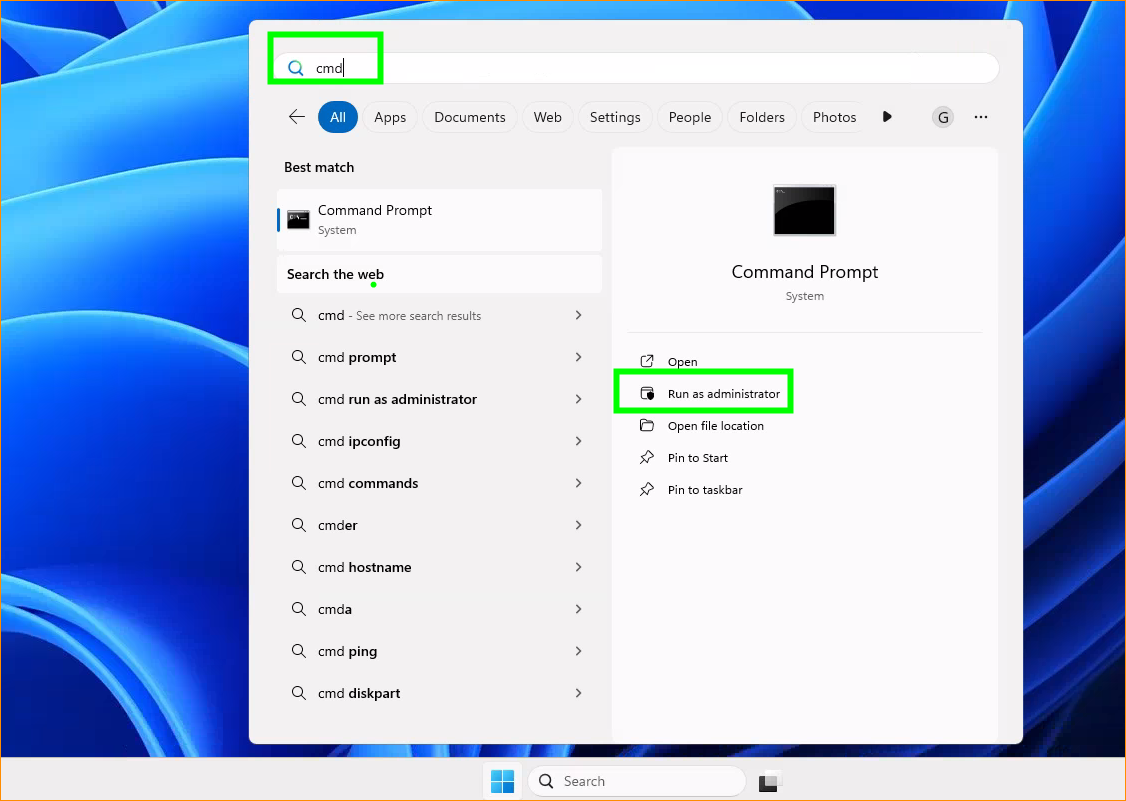The width and height of the screenshot is (1126, 801).
Task: Expand chevron next to 'cmd diskpart'
Action: (x=579, y=693)
